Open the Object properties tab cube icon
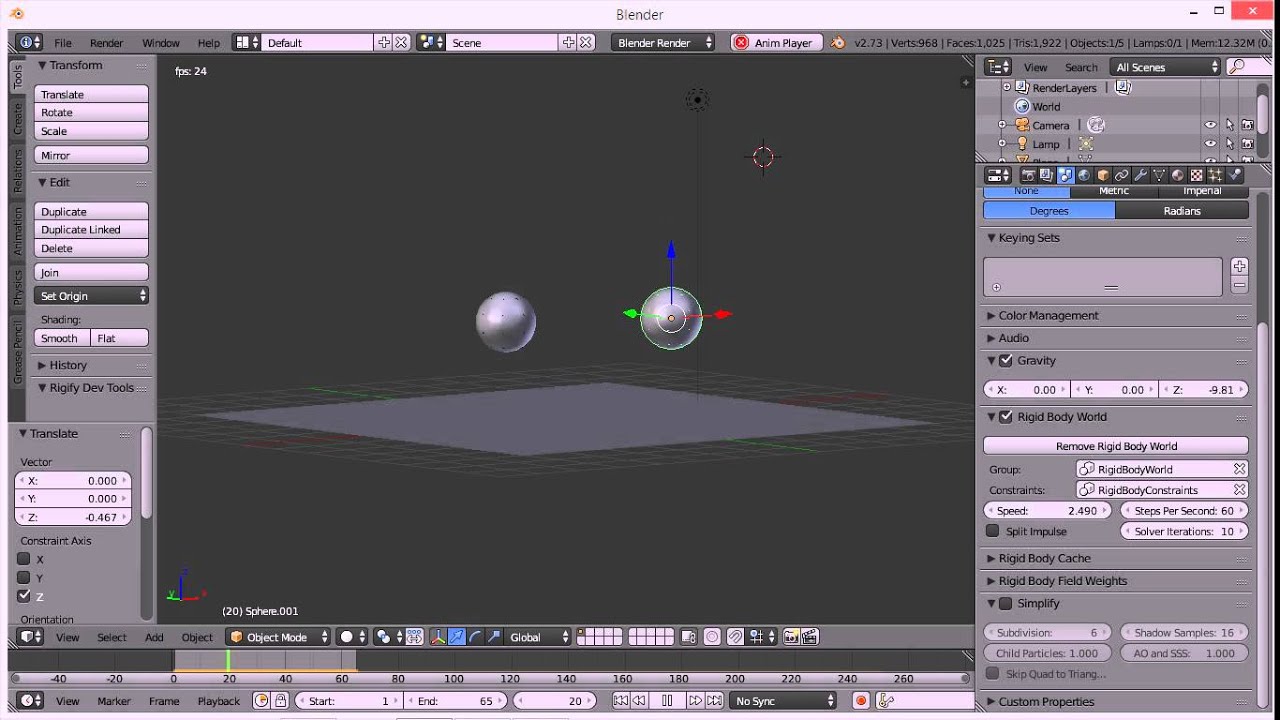Image resolution: width=1280 pixels, height=720 pixels. click(1103, 175)
